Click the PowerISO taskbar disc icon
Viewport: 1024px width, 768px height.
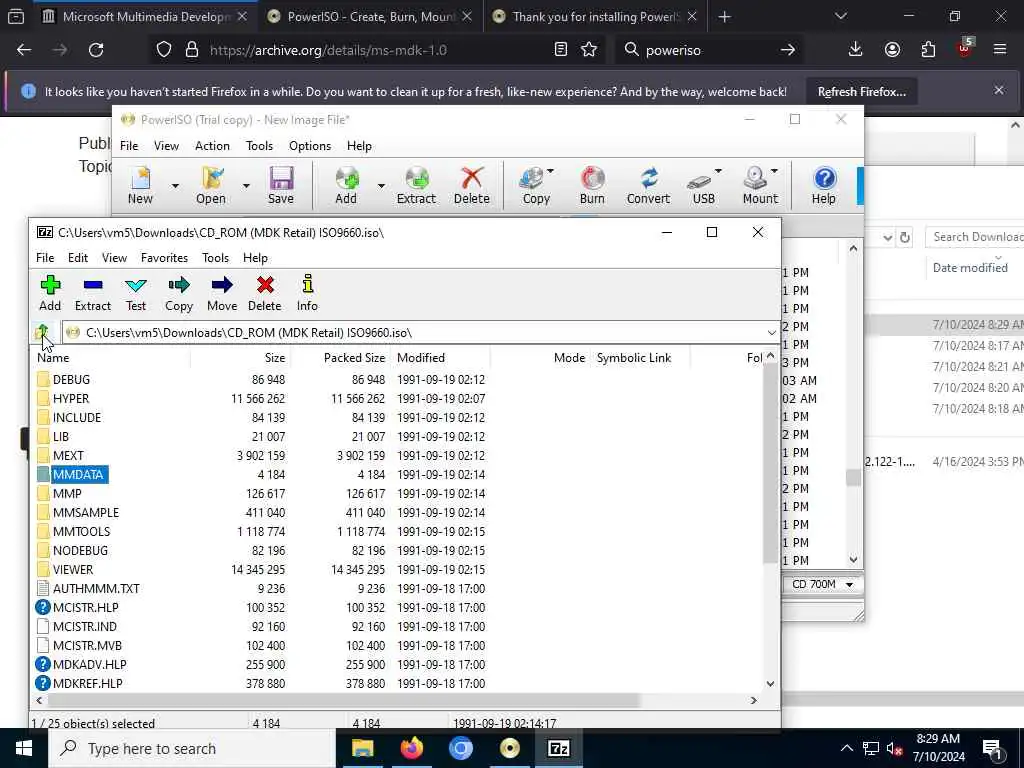509,748
